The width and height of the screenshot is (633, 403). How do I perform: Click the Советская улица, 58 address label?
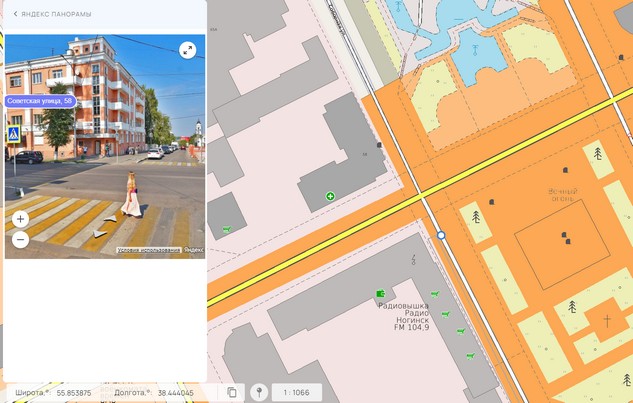pos(40,101)
